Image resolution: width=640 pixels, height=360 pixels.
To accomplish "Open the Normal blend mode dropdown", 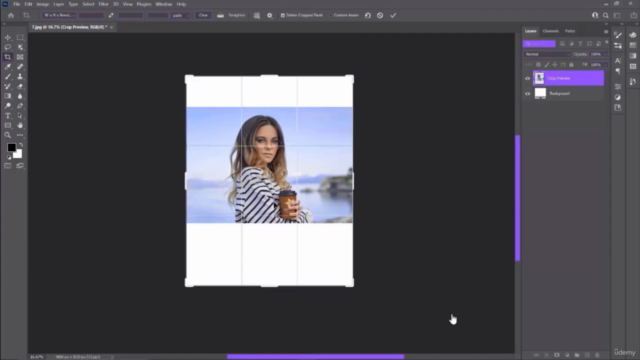I will click(x=547, y=54).
